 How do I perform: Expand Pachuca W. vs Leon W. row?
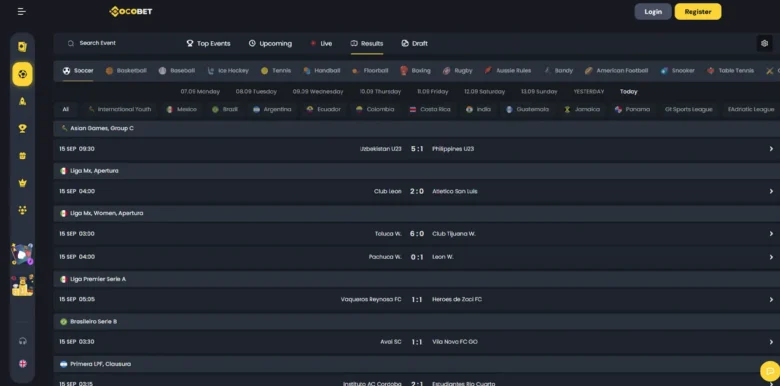[416, 257]
